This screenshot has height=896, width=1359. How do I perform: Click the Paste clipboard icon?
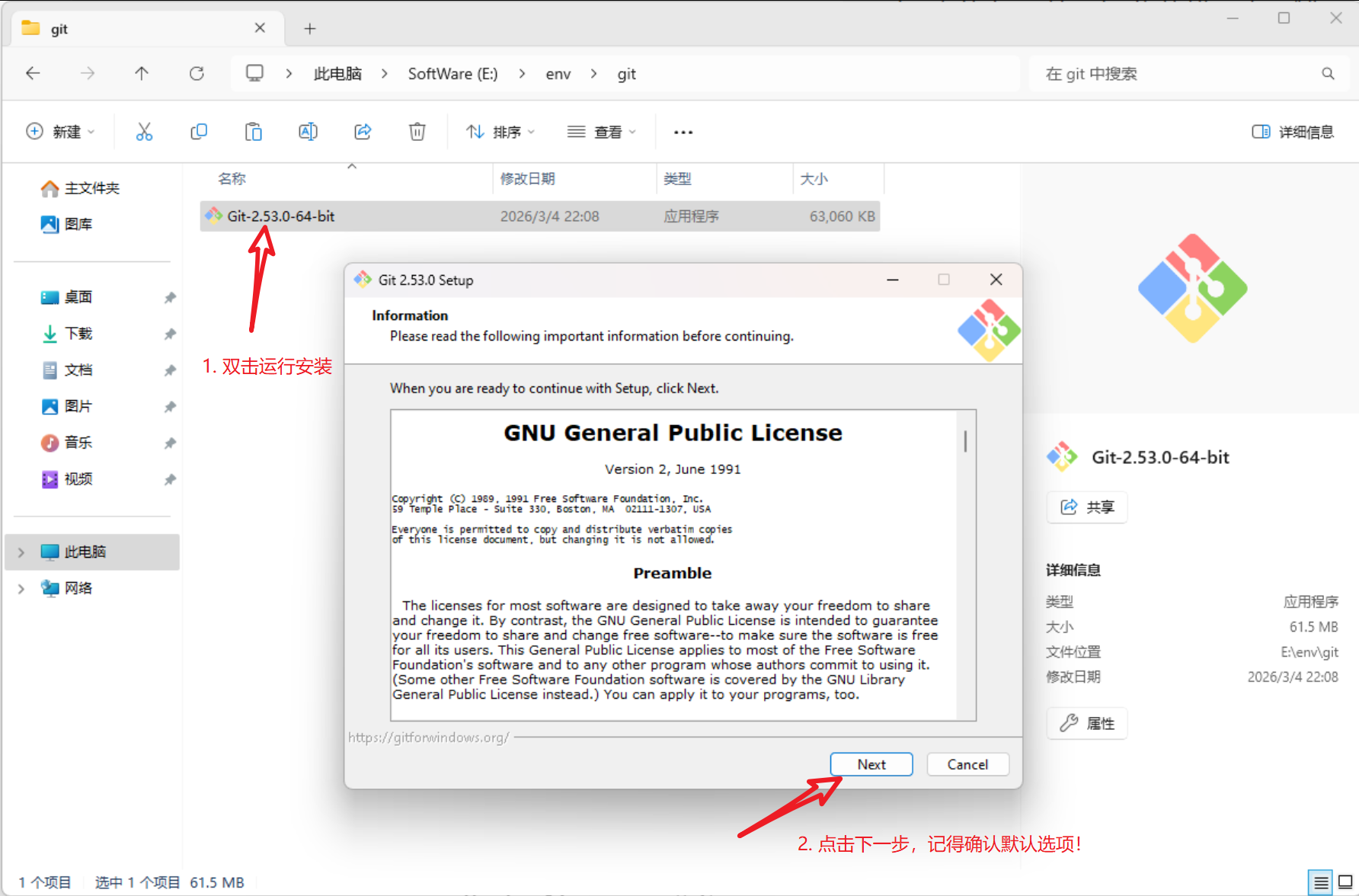(254, 132)
